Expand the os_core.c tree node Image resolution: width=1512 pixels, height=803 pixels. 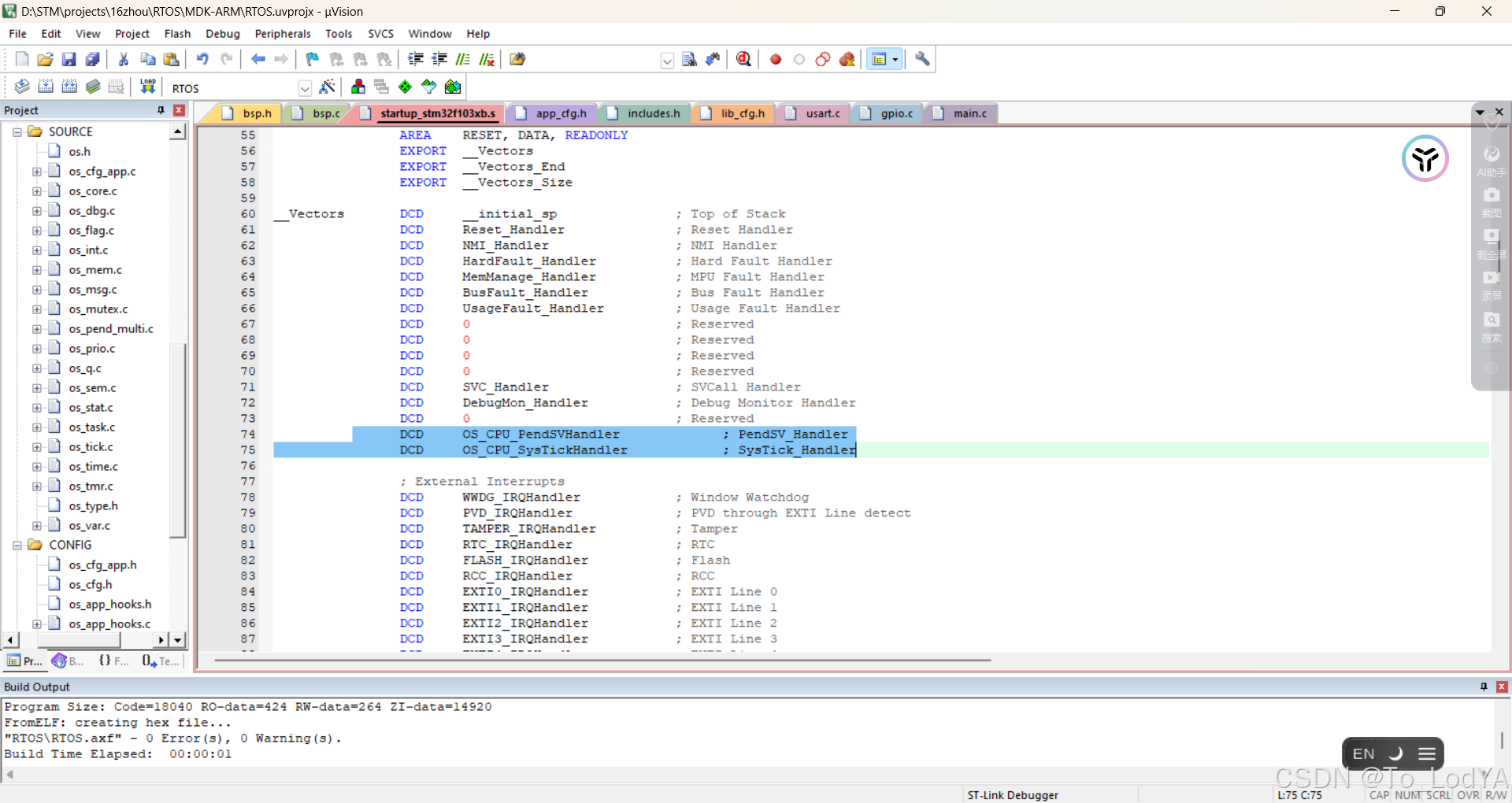(36, 191)
